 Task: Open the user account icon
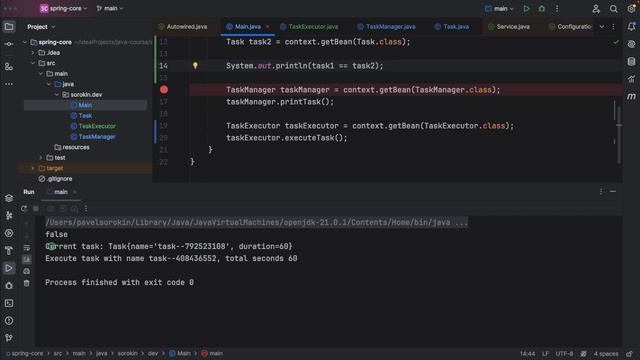pos(596,9)
